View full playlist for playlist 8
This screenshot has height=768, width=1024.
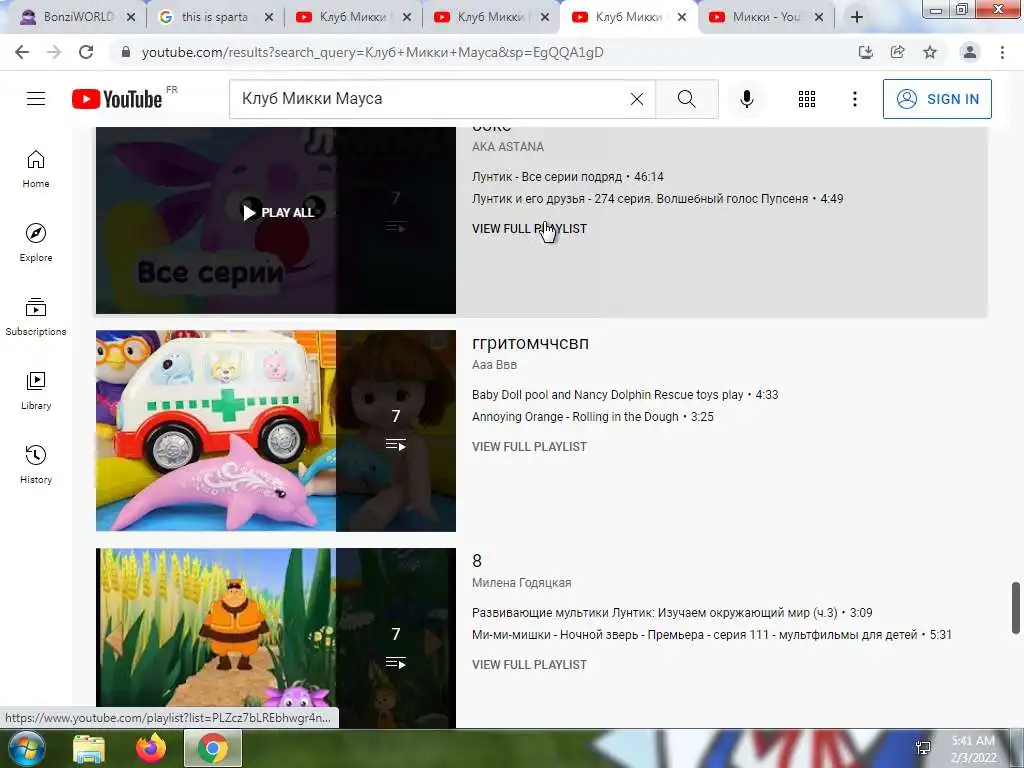[x=529, y=665]
